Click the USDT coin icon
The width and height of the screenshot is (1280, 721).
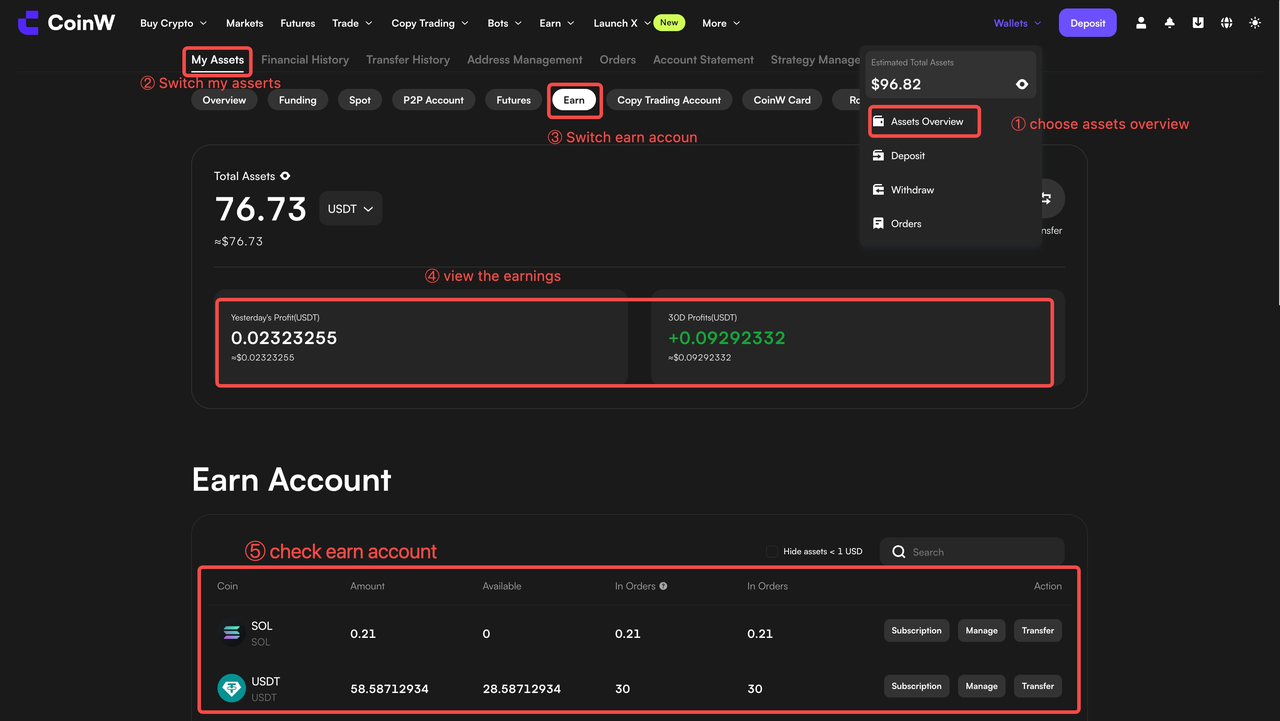[232, 688]
